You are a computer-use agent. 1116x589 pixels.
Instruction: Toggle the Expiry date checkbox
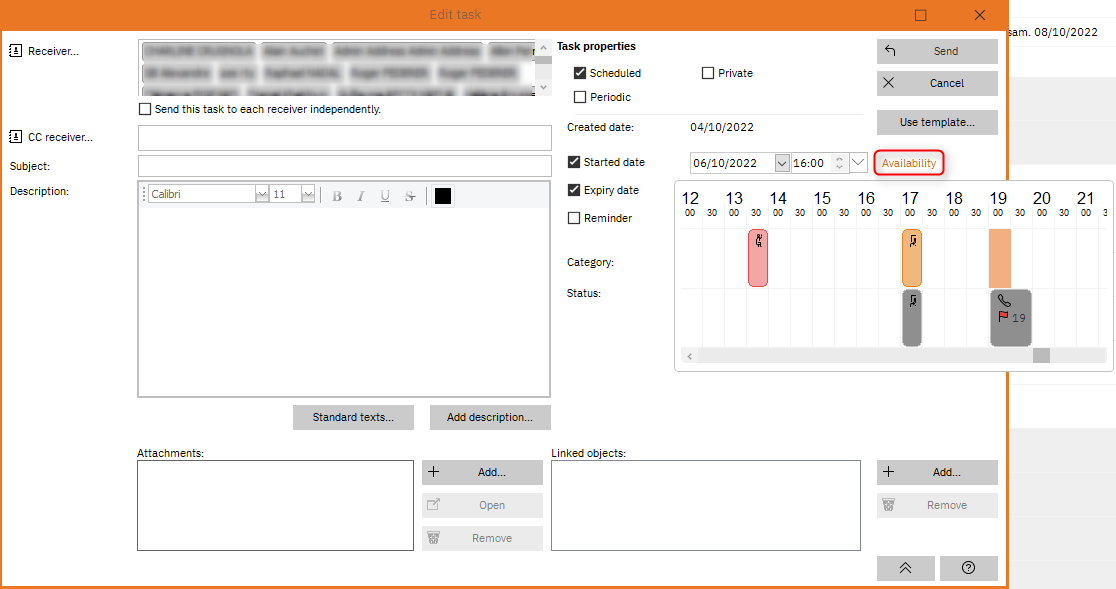574,190
